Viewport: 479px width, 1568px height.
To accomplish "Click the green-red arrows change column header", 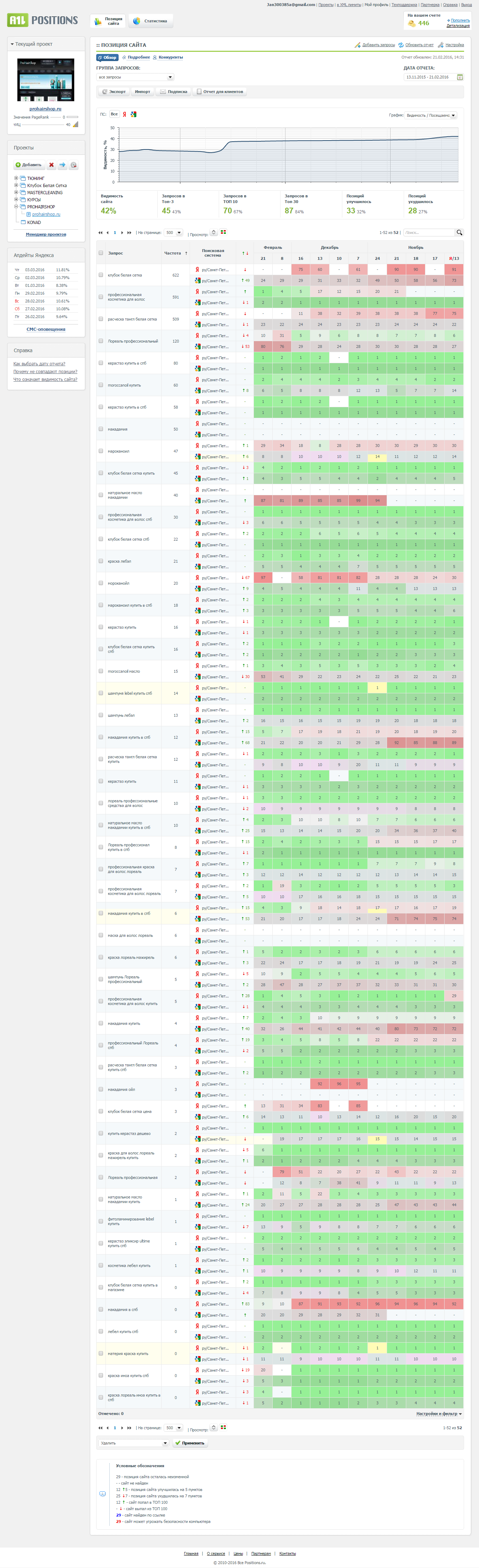I will pos(245,253).
